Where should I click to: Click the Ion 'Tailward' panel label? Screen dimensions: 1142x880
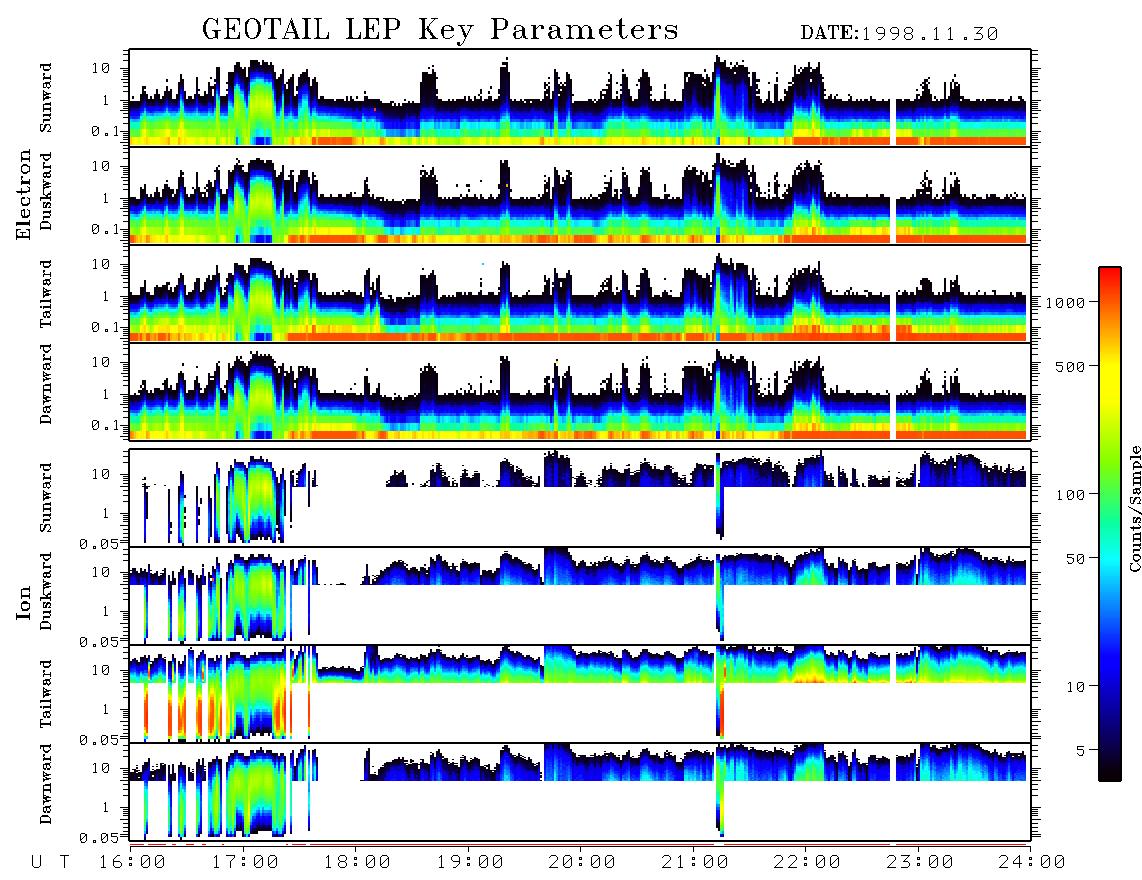[x=46, y=694]
